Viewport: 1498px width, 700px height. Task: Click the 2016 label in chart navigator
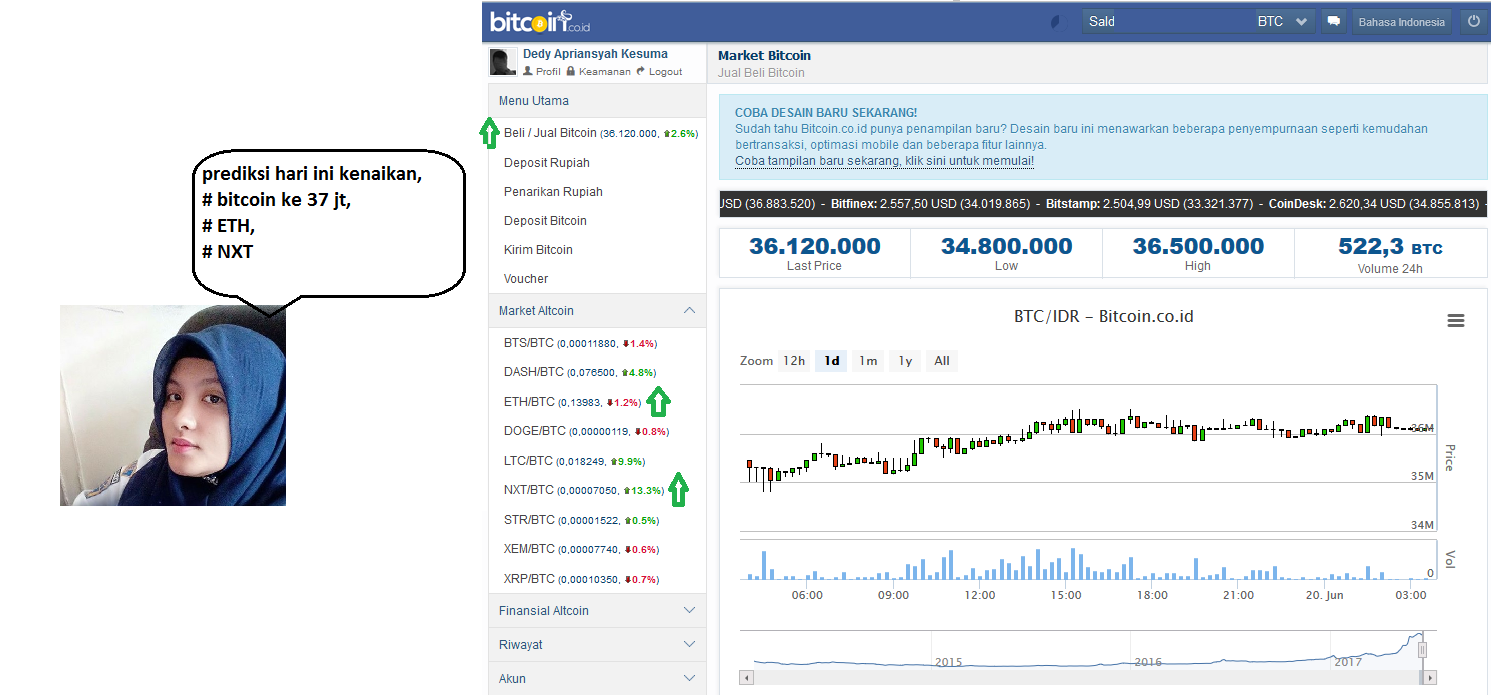click(x=1148, y=662)
